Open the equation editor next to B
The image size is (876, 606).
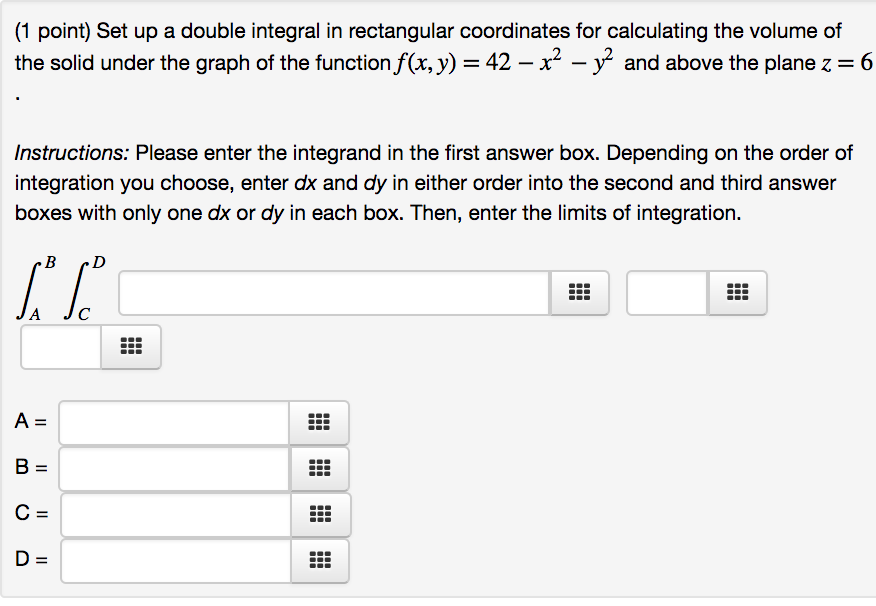coord(319,468)
